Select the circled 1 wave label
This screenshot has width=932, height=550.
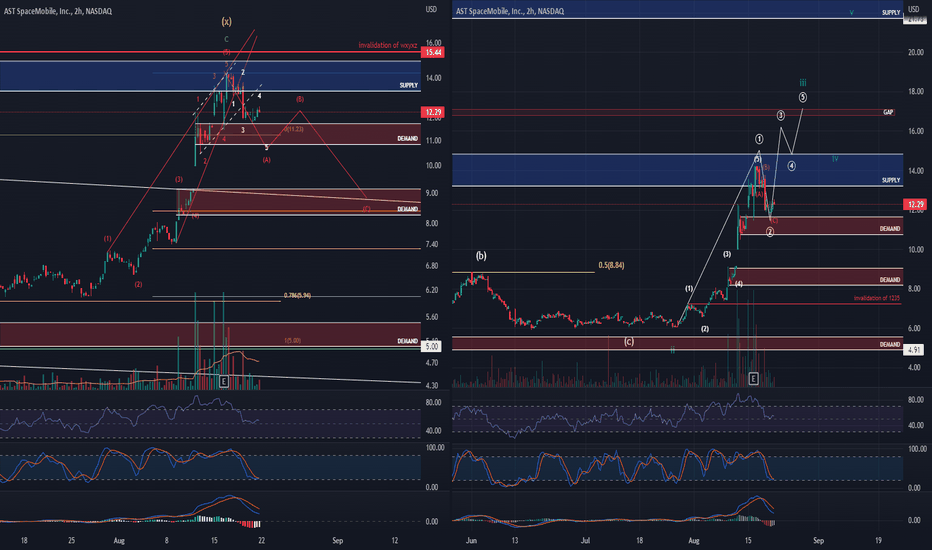click(x=759, y=139)
